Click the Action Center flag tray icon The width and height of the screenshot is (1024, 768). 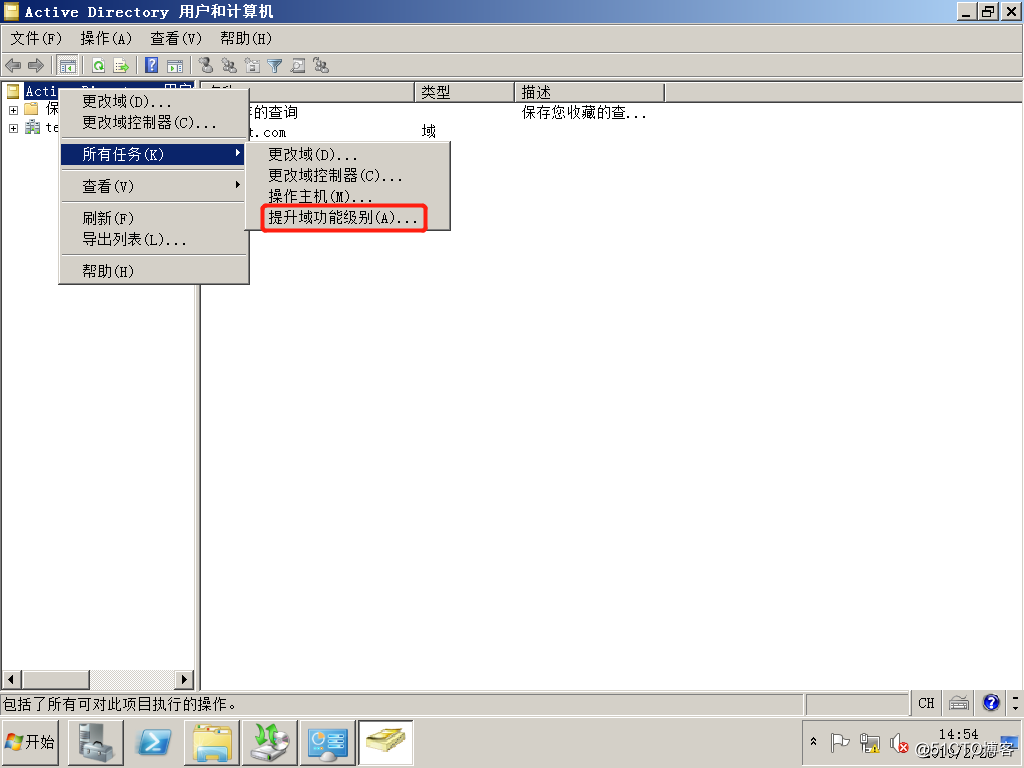[x=840, y=743]
